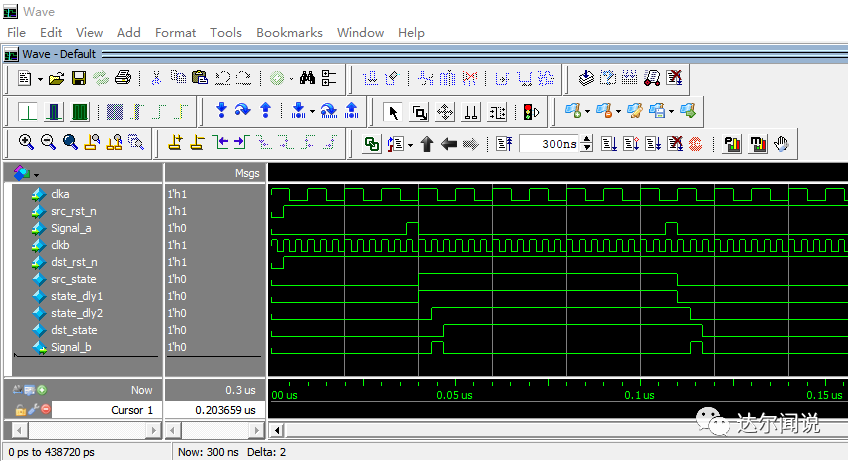848x461 pixels.
Task: Open the Edit menu
Action: tap(51, 32)
